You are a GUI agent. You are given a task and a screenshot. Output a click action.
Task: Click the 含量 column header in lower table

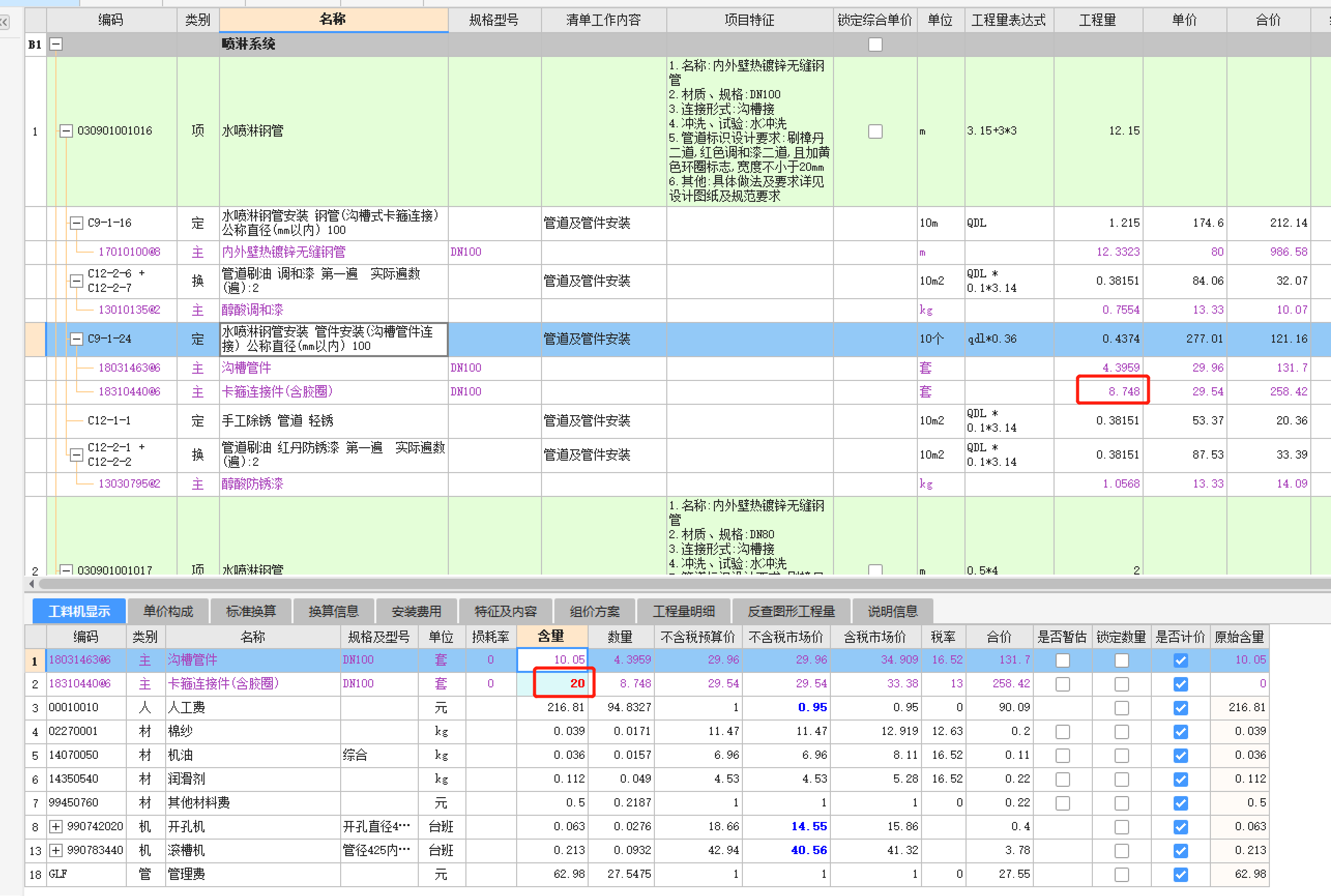551,636
